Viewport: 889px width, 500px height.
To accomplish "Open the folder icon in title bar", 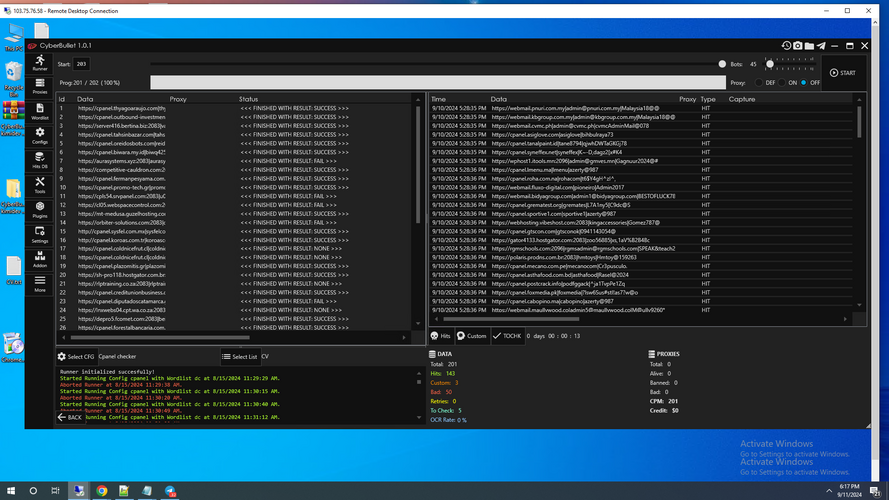I will (810, 45).
